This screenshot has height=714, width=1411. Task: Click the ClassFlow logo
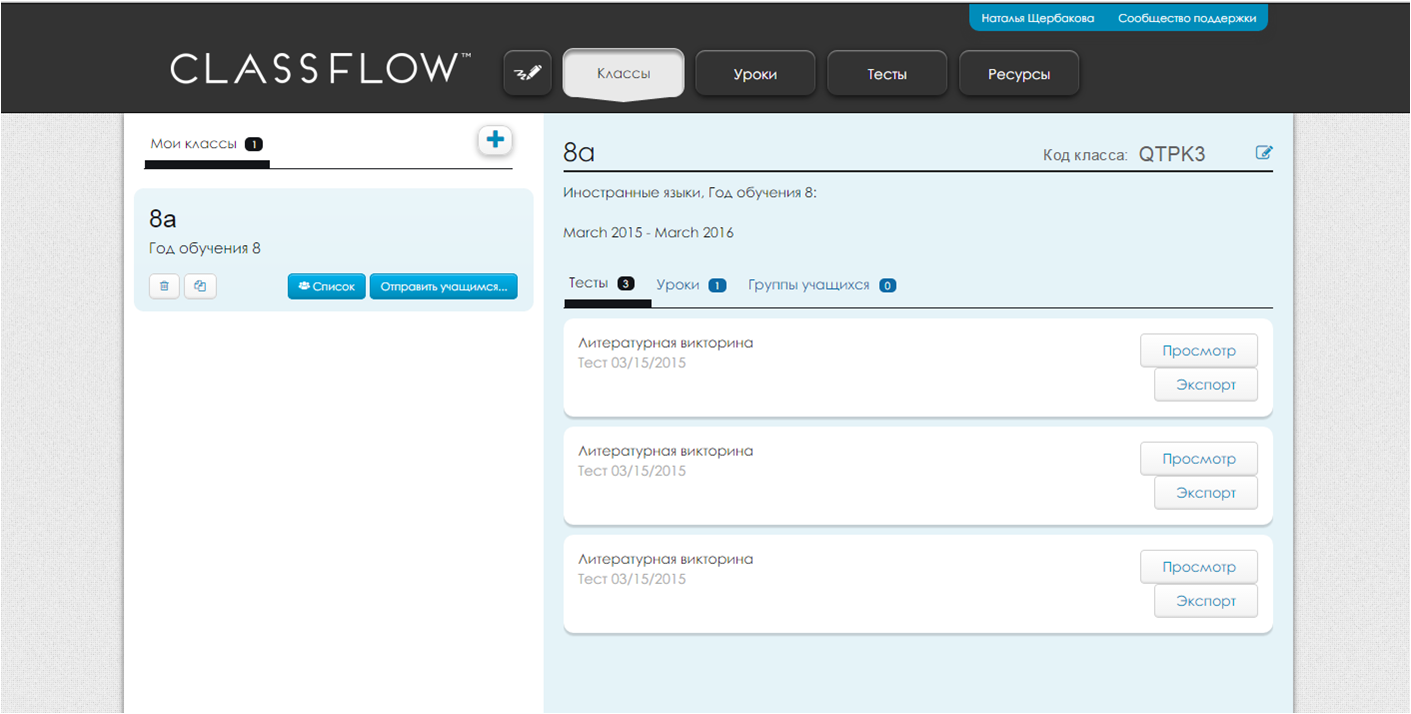pyautogui.click(x=314, y=69)
